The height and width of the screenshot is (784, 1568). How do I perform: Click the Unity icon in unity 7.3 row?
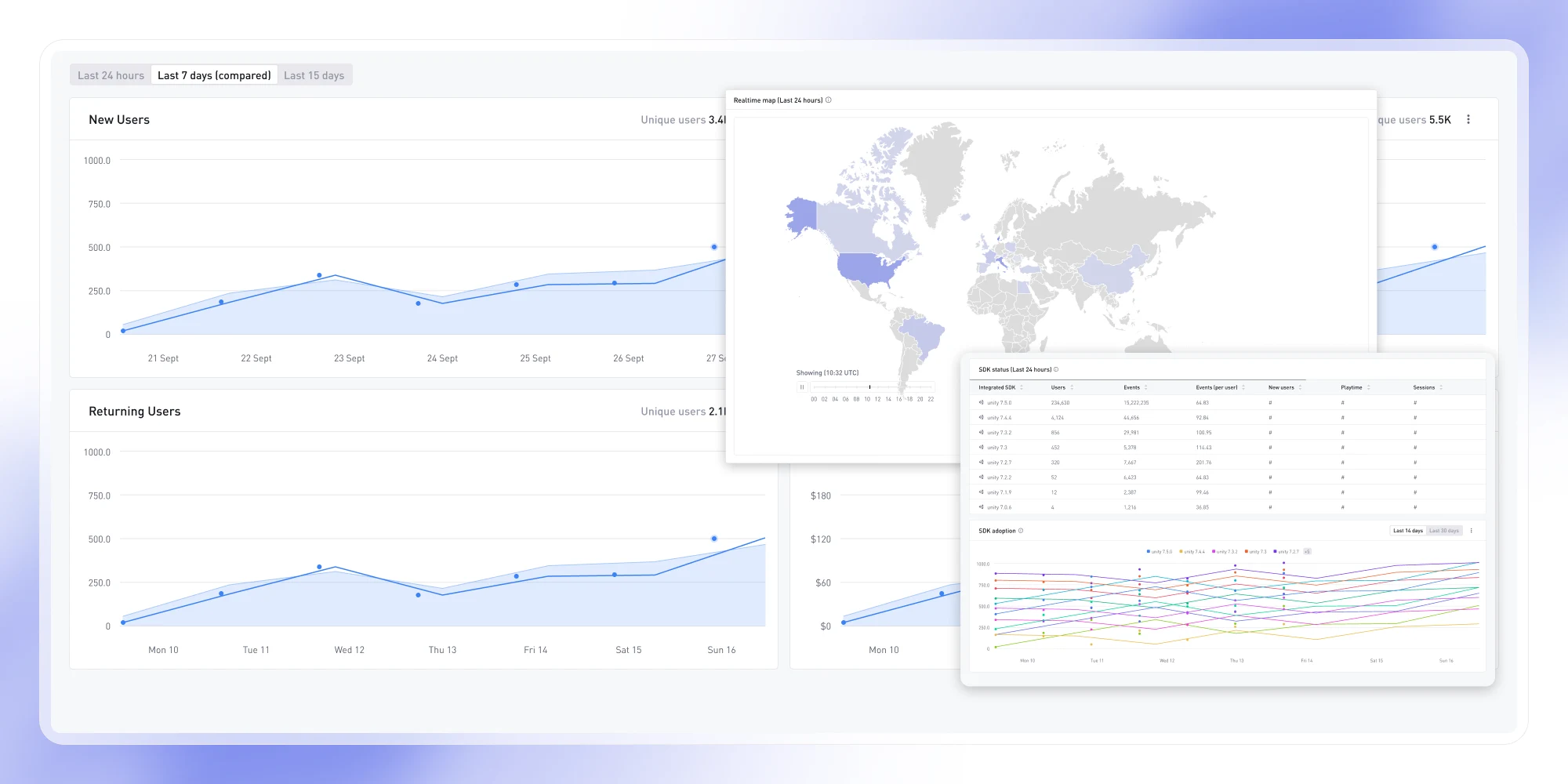click(x=981, y=447)
